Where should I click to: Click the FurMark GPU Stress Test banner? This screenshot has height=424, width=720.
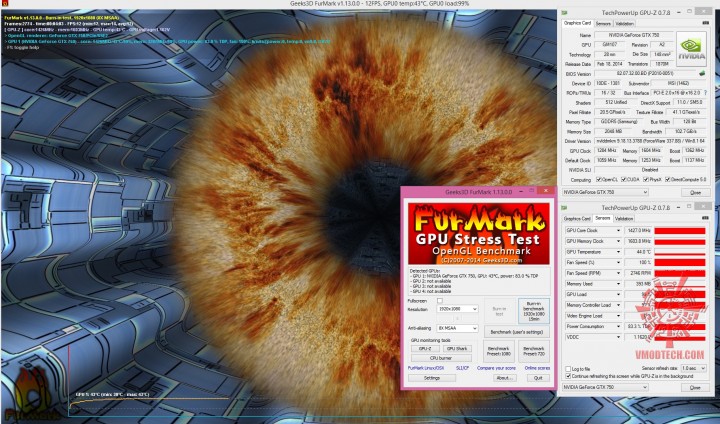tap(478, 234)
